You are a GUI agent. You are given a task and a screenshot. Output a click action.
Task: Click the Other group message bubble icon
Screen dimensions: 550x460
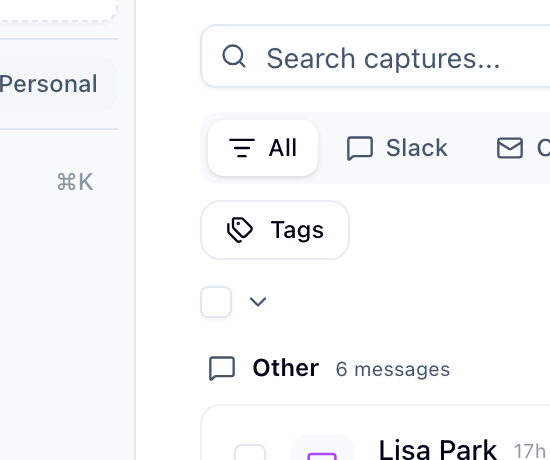coord(222,368)
